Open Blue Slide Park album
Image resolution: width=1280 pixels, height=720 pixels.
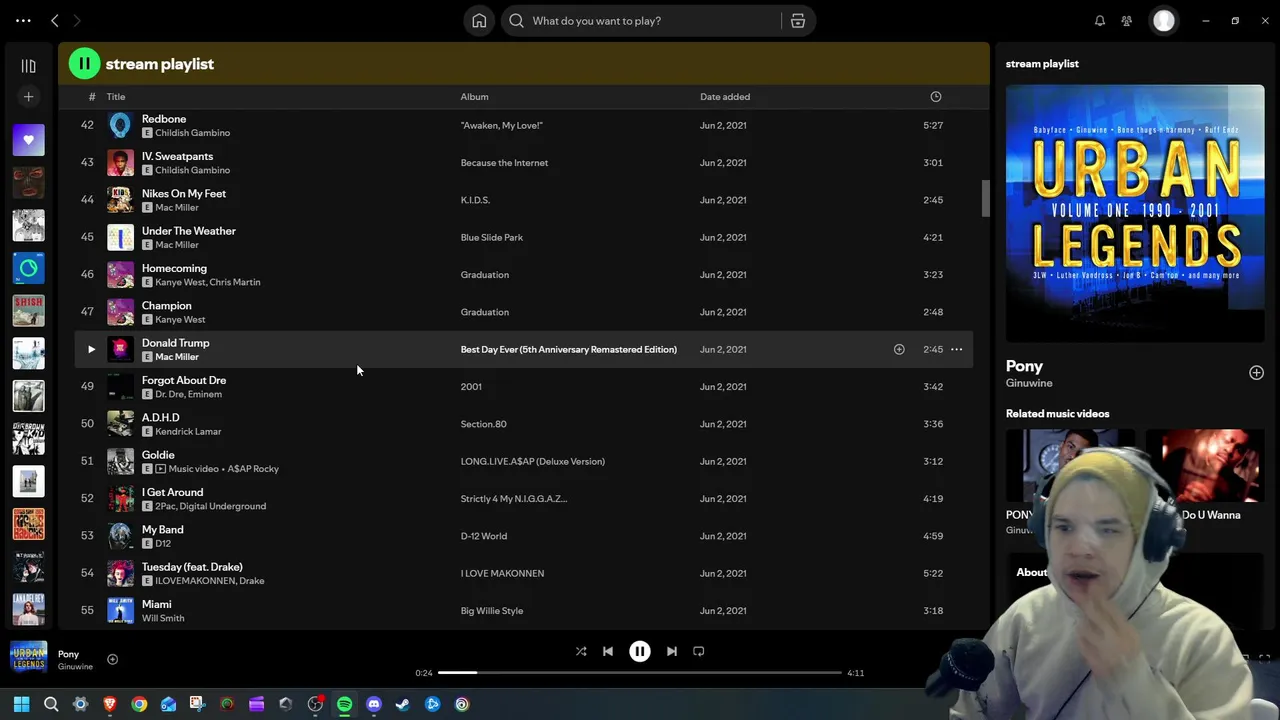492,238
